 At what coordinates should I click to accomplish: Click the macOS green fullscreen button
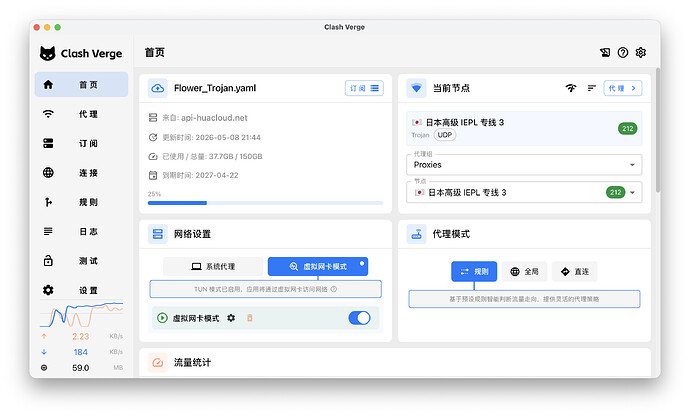pyautogui.click(x=58, y=27)
